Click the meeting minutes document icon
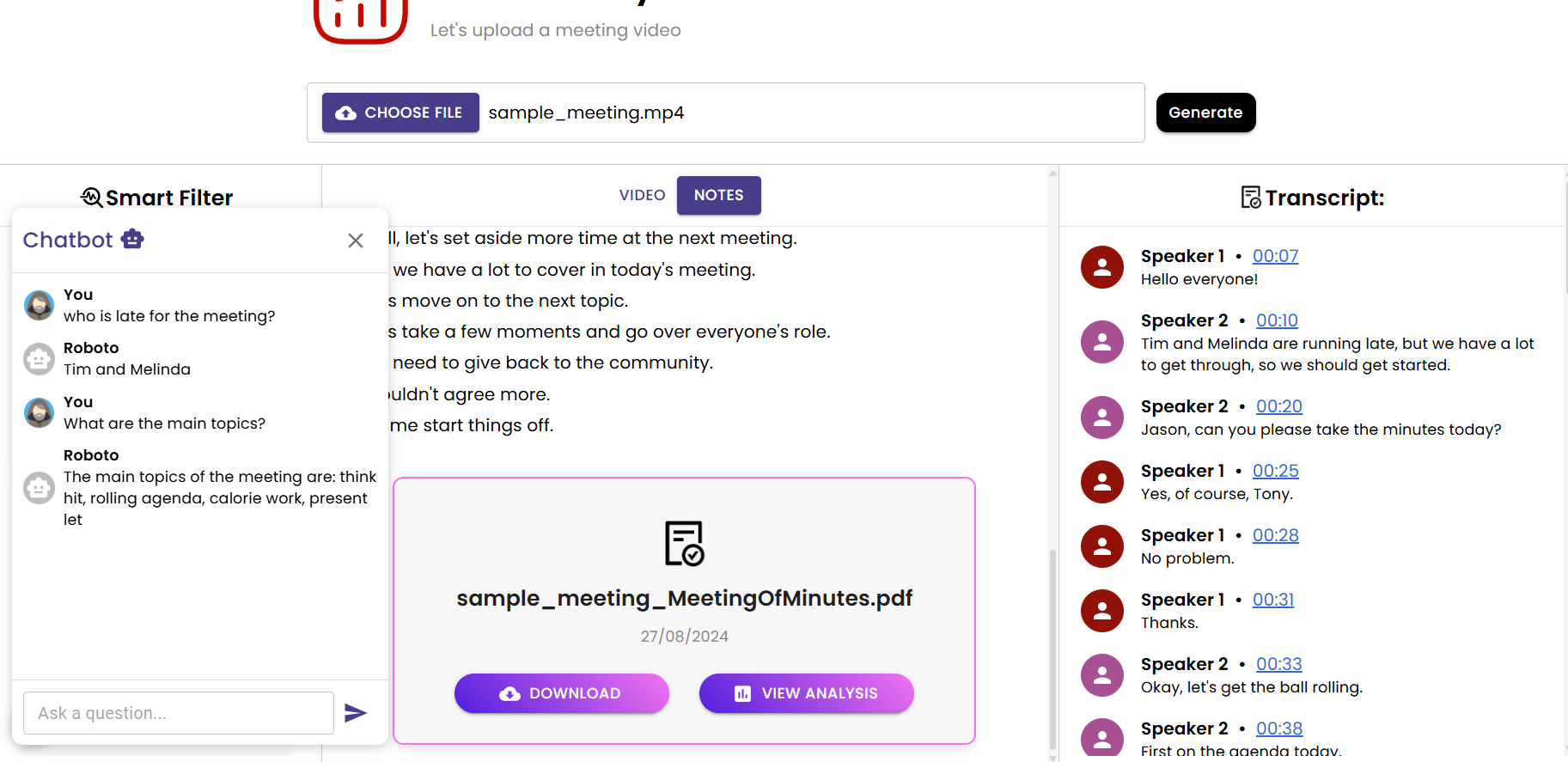 (684, 543)
